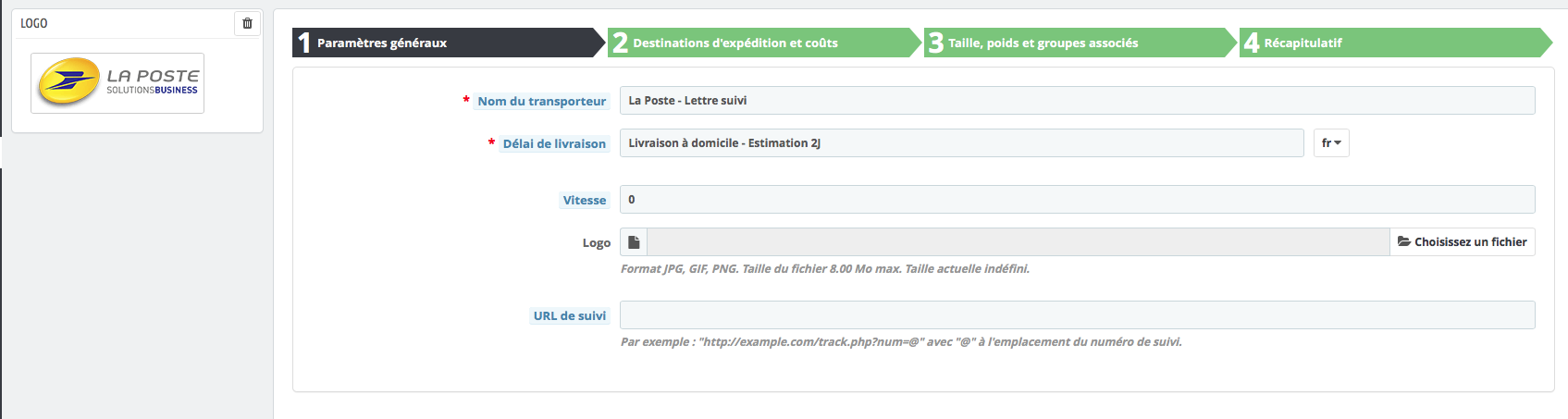Click Choisissez un fichier button
Viewport: 1568px width, 419px height.
coord(1463,242)
